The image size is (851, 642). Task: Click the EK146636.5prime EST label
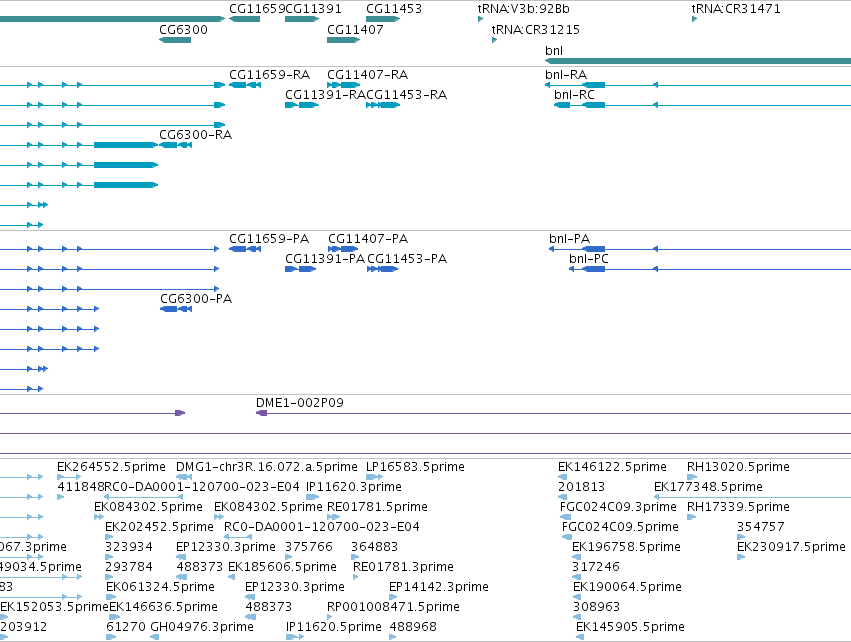[x=163, y=607]
